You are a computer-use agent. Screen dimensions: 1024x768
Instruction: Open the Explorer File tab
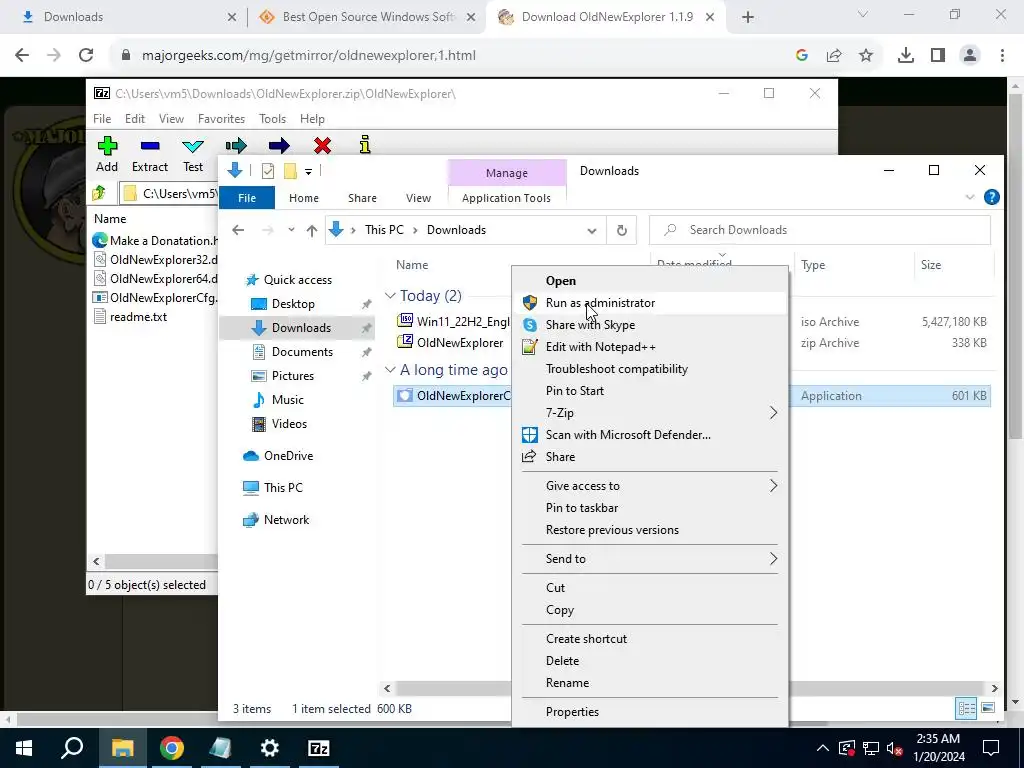[x=247, y=198]
